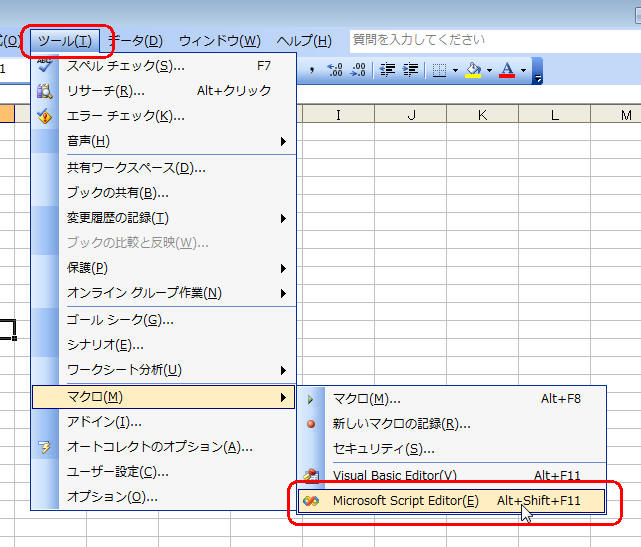Screen dimensions: 641x547
Task: Select column K header
Action: click(482, 115)
